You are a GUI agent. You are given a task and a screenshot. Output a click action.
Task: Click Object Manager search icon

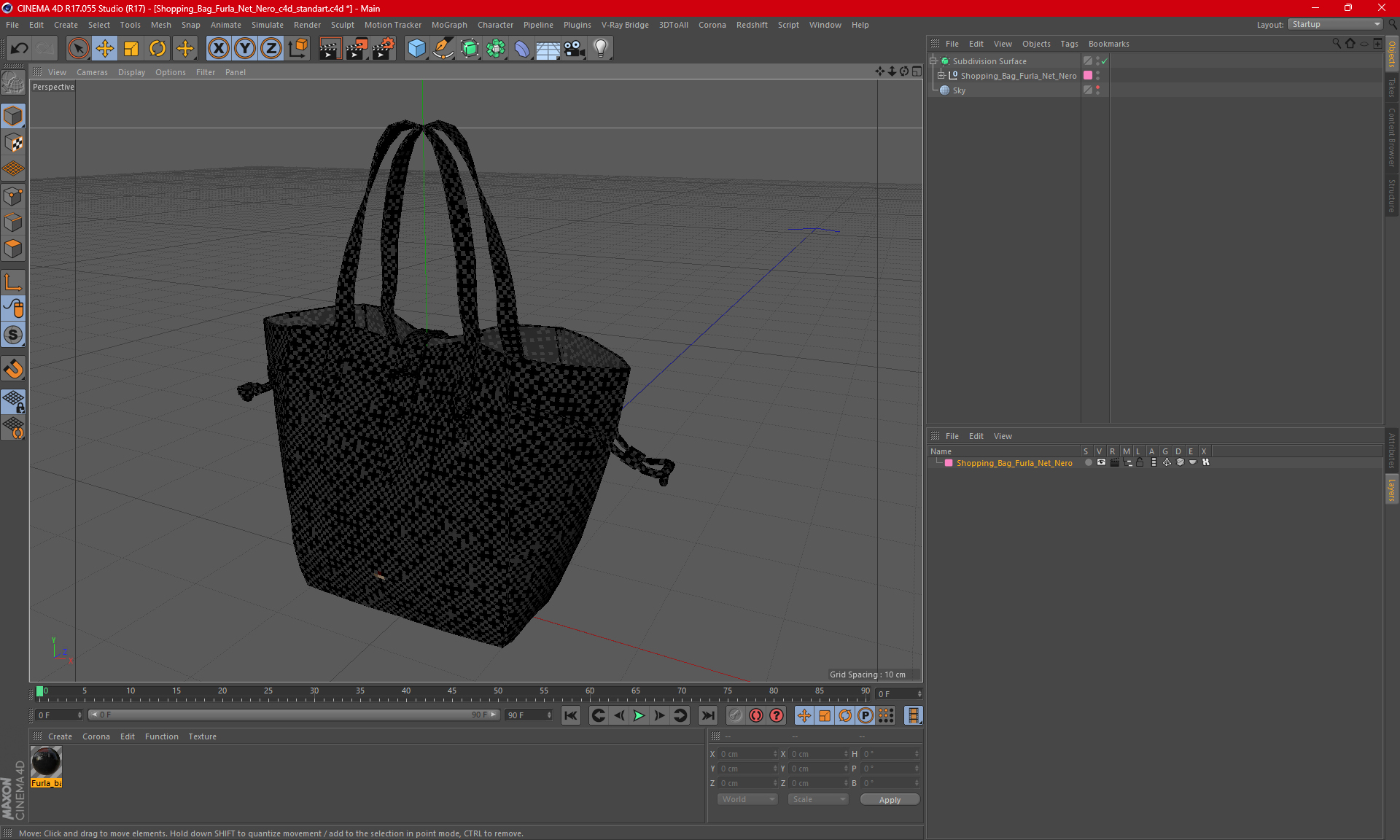1337,44
